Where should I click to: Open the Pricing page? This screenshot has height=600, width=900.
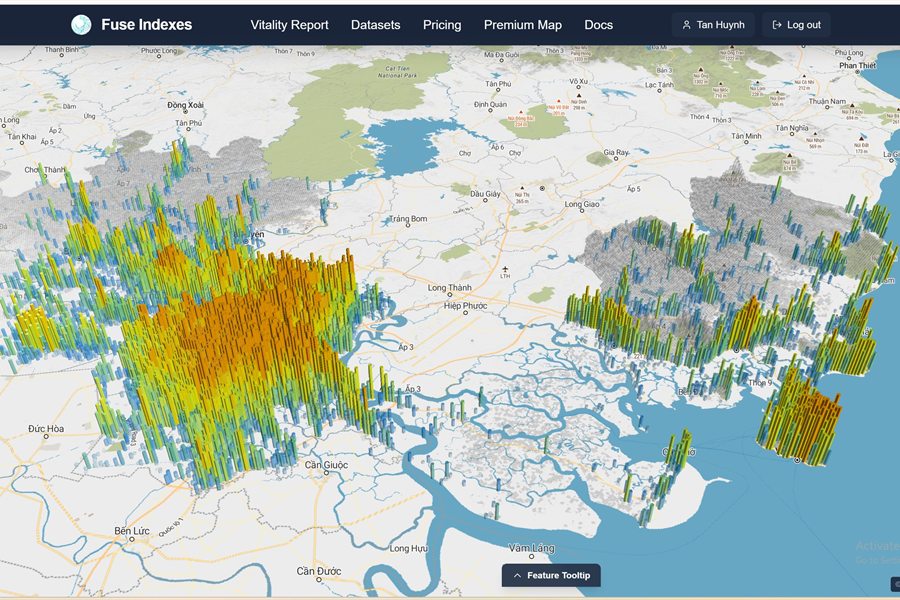(442, 25)
